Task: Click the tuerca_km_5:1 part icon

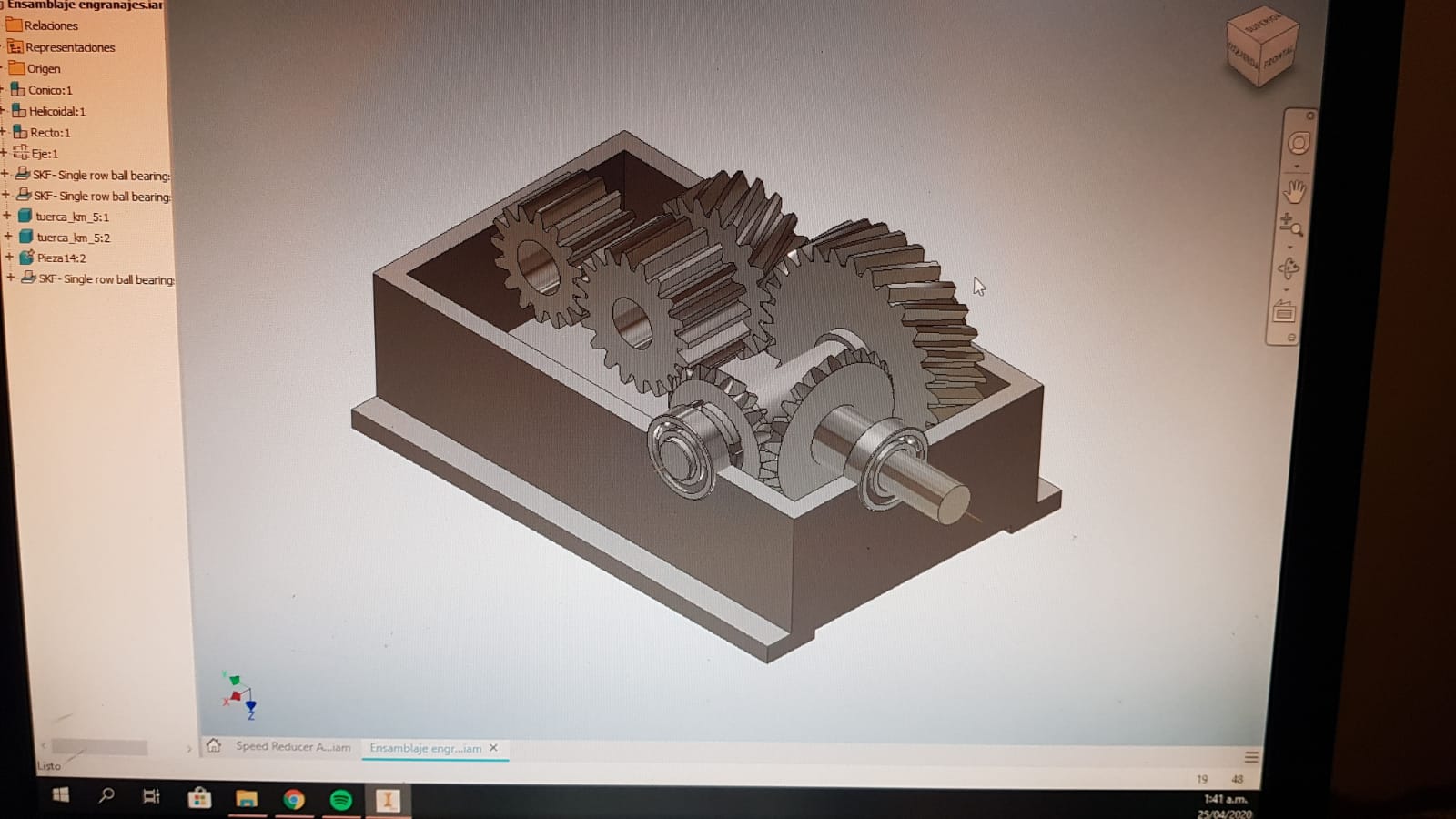Action: pos(25,216)
